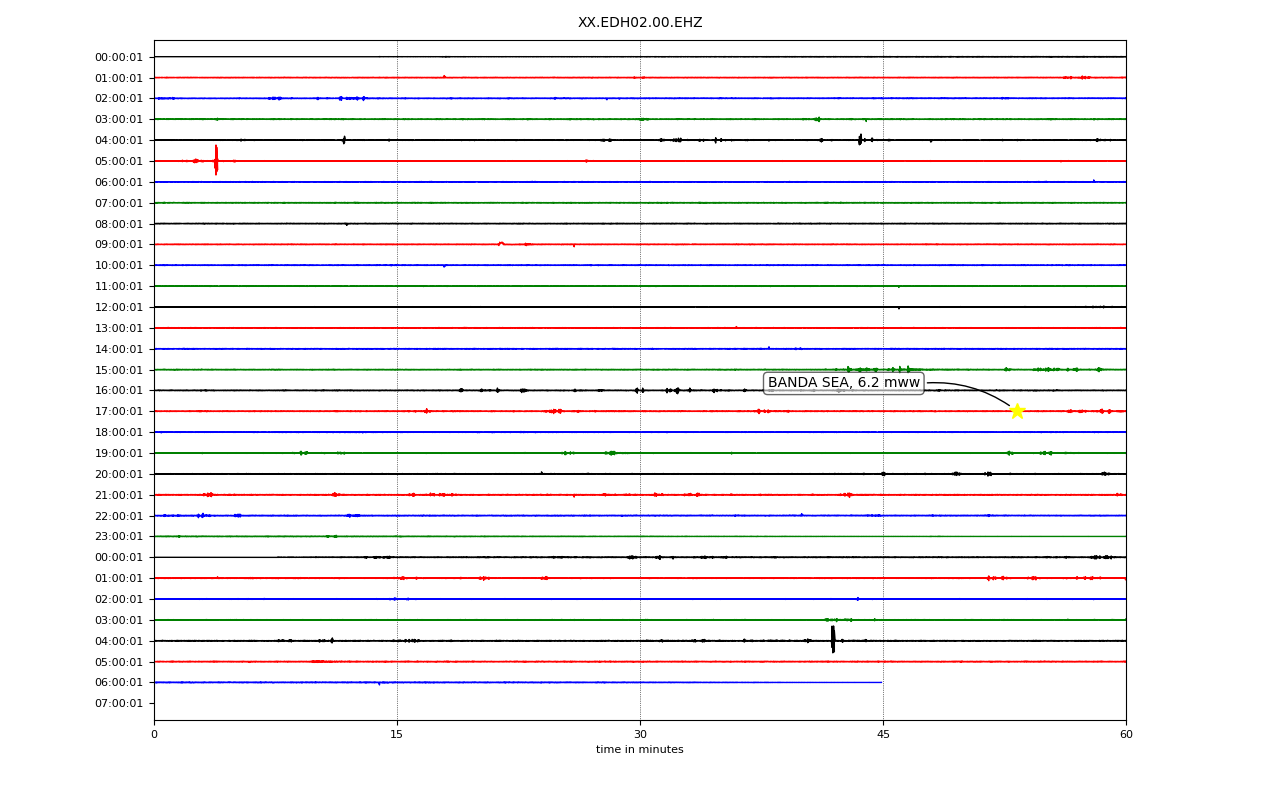The width and height of the screenshot is (1280, 800).
Task: Click the 0 tick on x-axis
Action: (154, 735)
